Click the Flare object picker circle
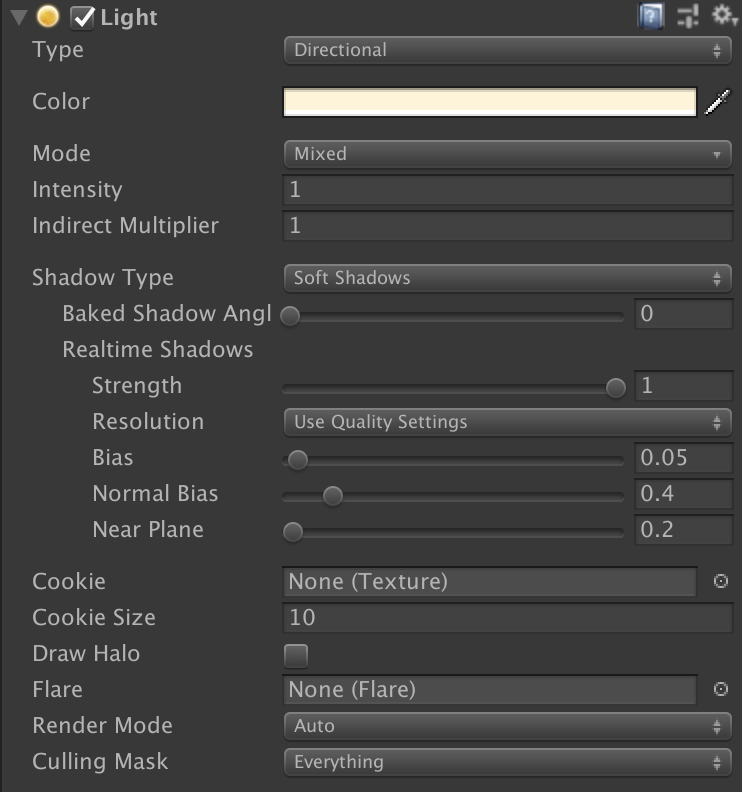This screenshot has height=792, width=742. coord(721,689)
